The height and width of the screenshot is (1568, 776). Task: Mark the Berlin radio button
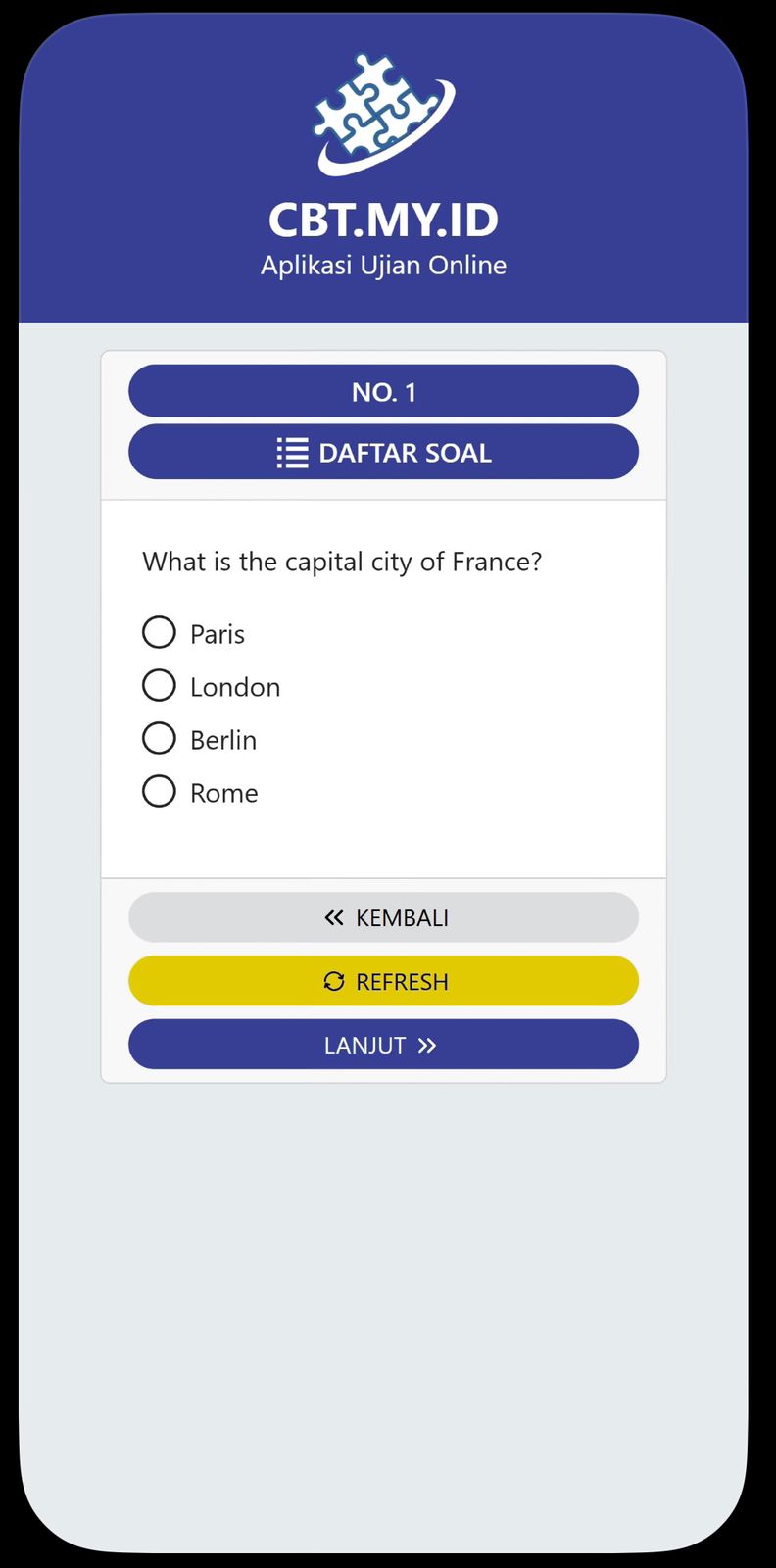click(159, 738)
